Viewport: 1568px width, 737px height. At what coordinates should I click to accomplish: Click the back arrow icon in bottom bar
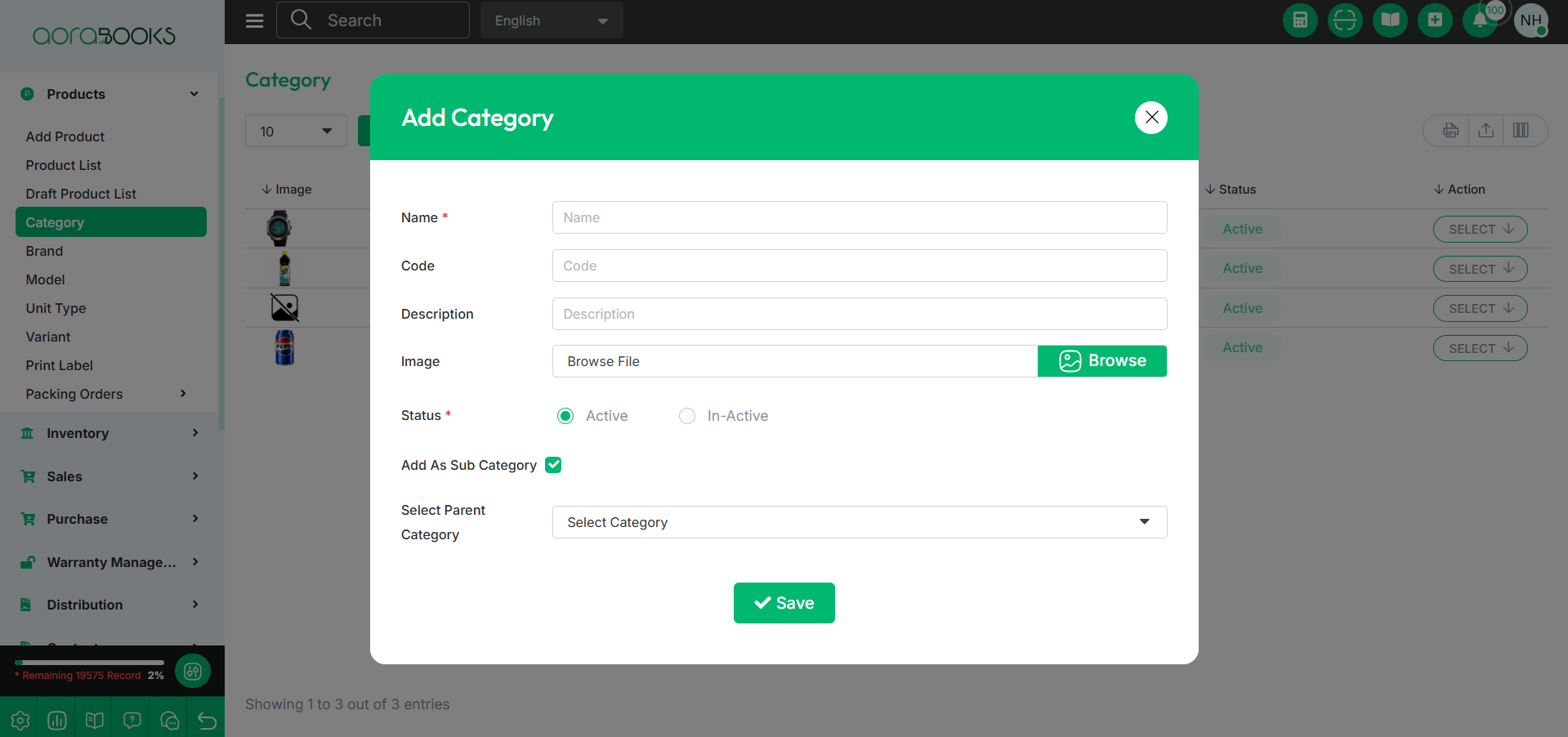point(207,720)
